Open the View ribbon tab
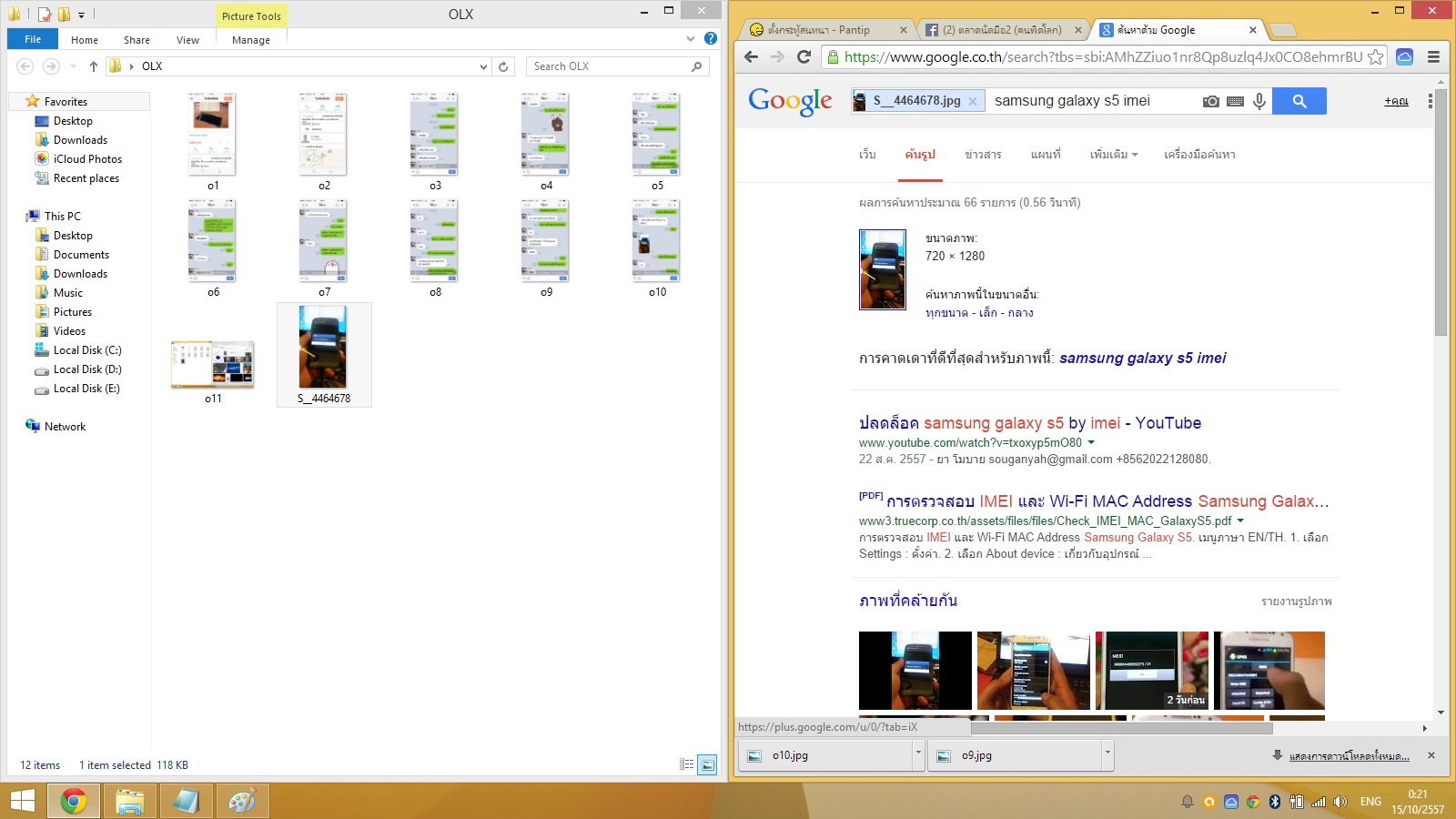 (x=187, y=40)
